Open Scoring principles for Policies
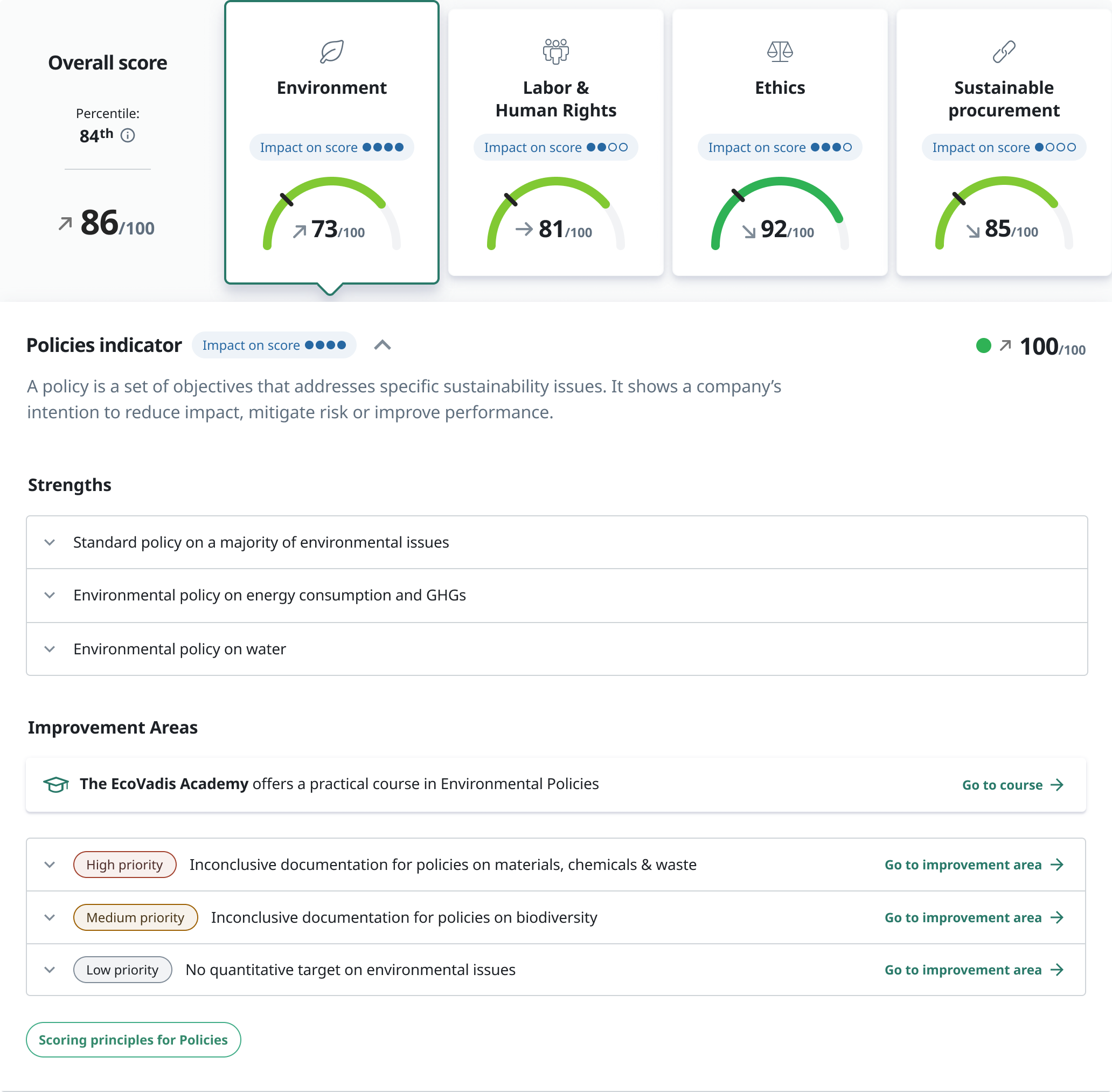This screenshot has width=1112, height=1092. pyautogui.click(x=133, y=1039)
